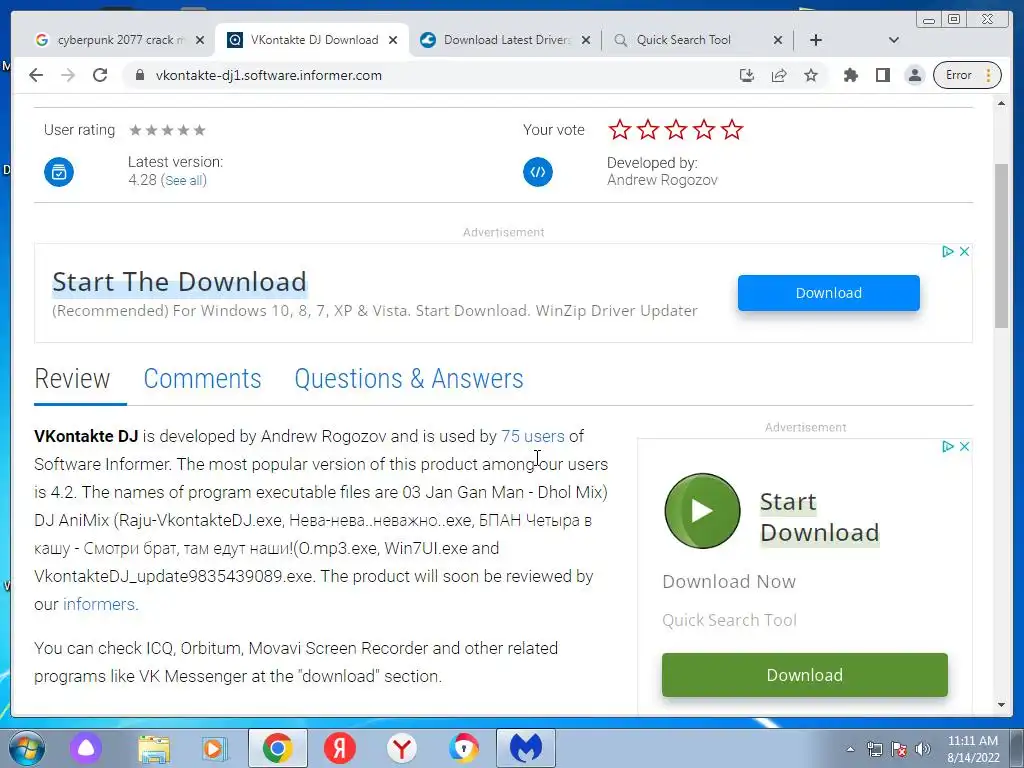Click the blue developer code icon
Viewport: 1024px width, 768px height.
pos(537,172)
